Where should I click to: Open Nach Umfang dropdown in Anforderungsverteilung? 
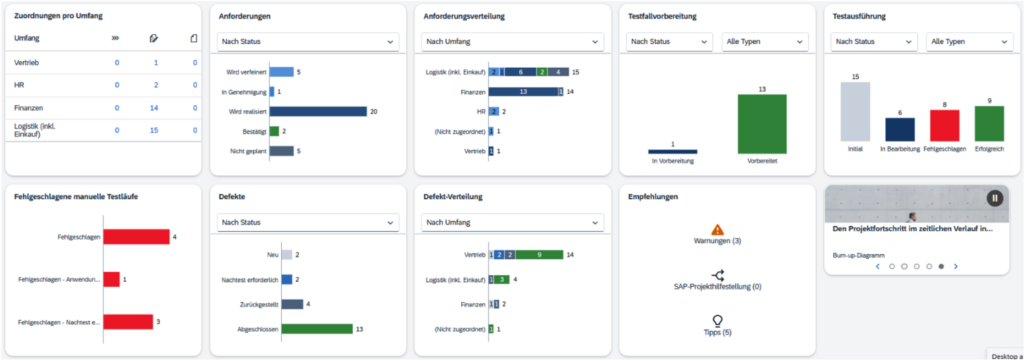coord(513,42)
